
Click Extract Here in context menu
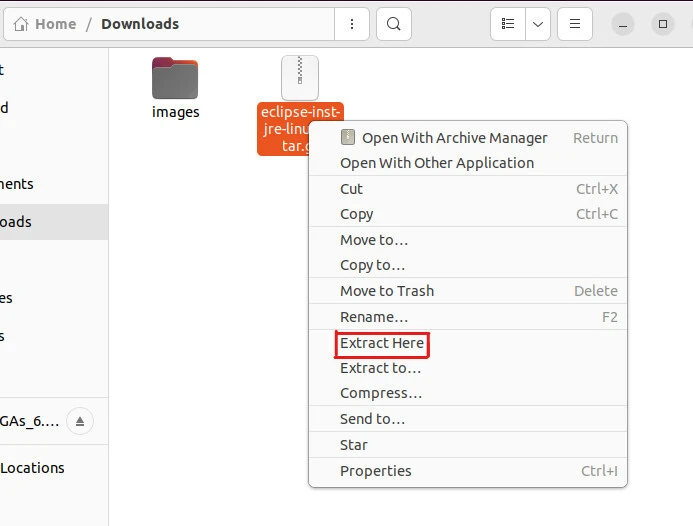point(382,343)
